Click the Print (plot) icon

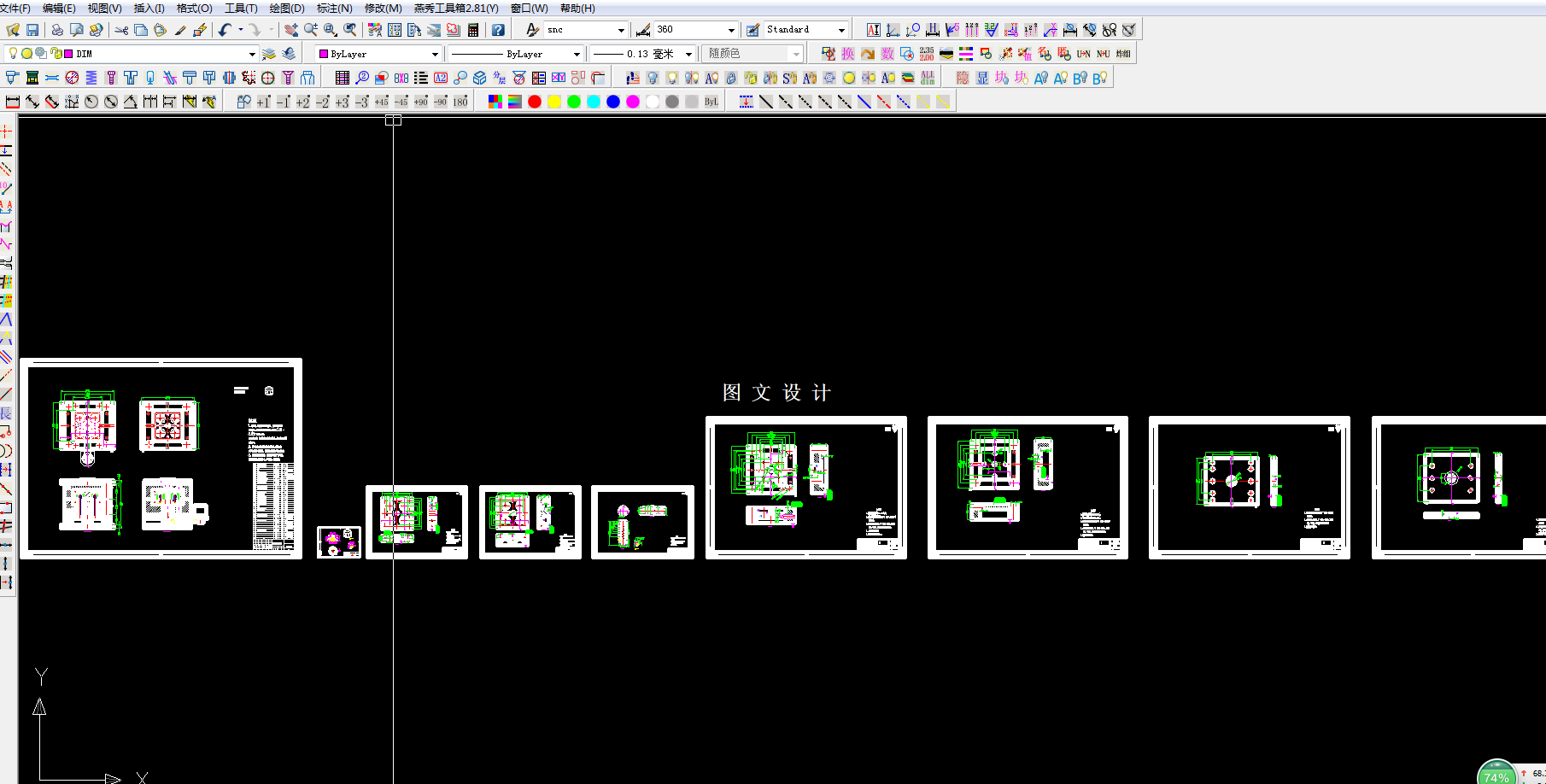(57, 30)
